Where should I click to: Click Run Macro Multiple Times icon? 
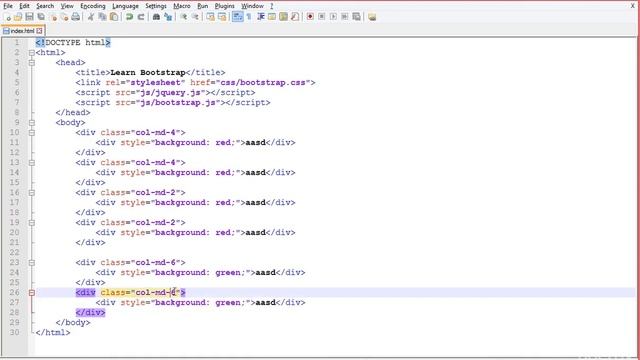point(344,17)
